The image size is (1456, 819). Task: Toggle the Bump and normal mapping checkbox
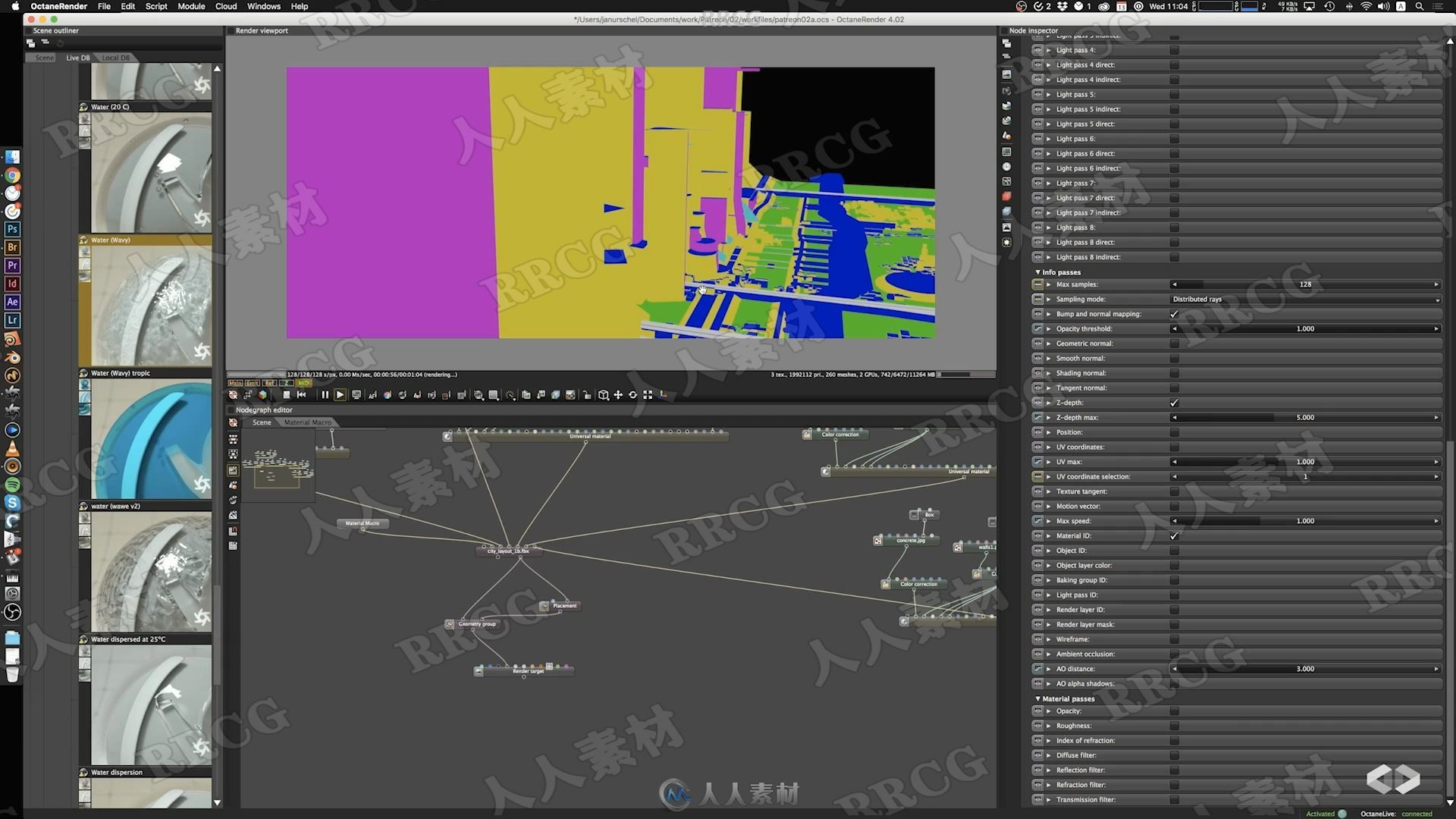coord(1176,313)
